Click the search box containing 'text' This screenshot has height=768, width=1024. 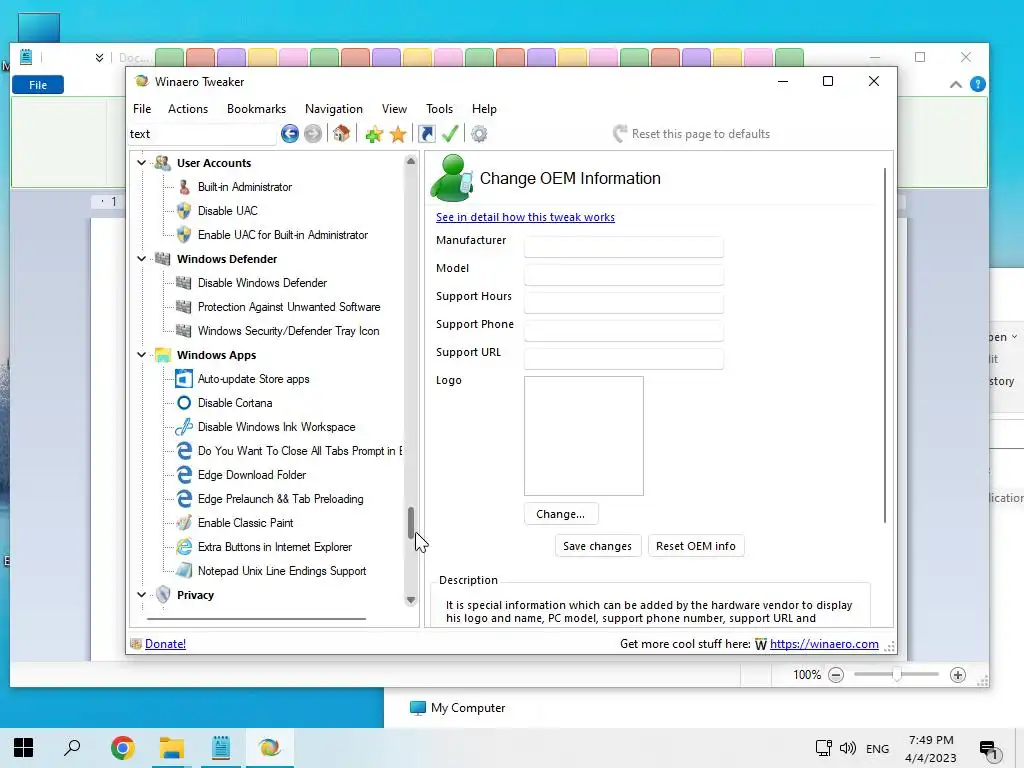point(202,134)
